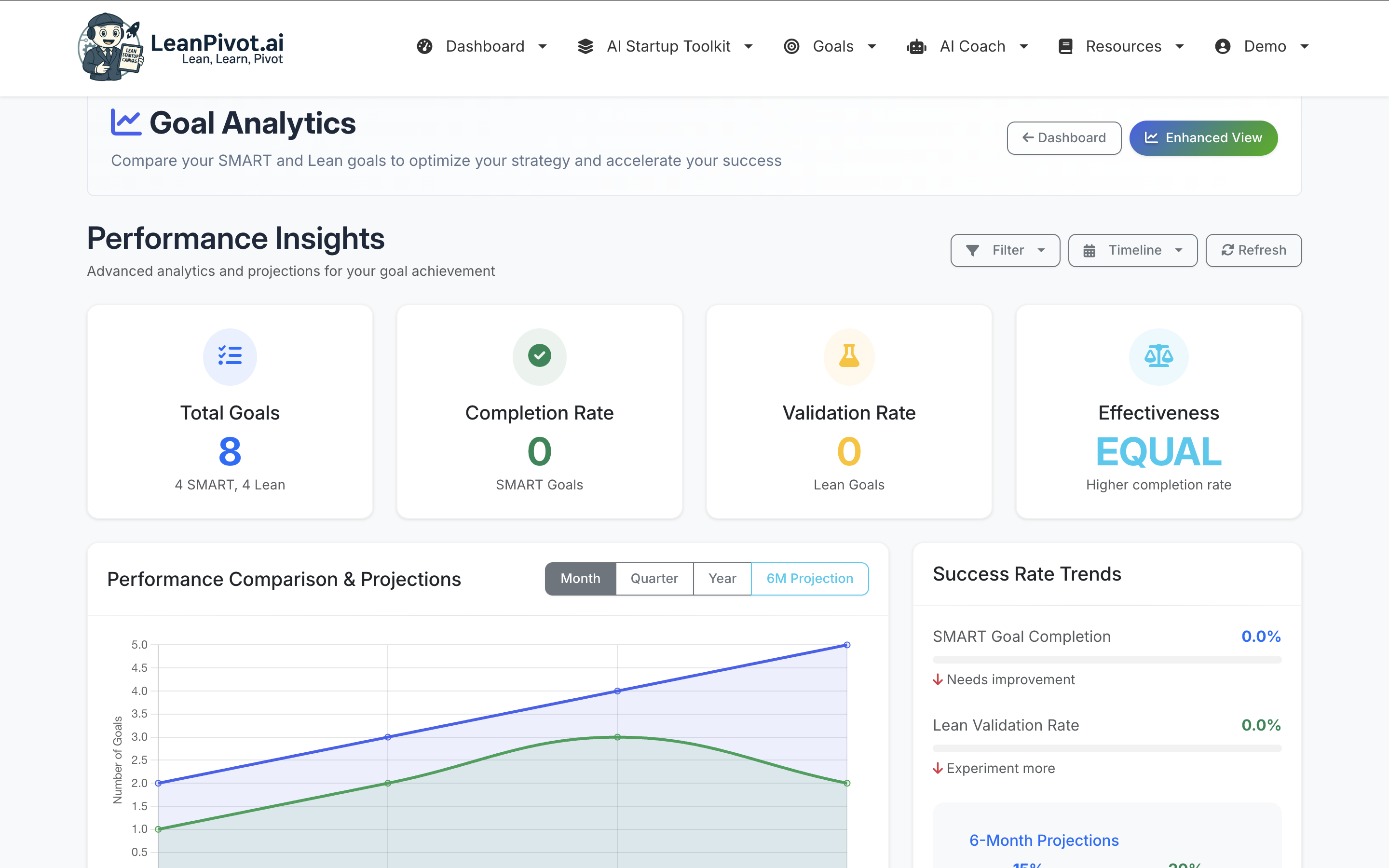The height and width of the screenshot is (868, 1389).
Task: Click the Effectiveness scales icon
Action: pos(1158,356)
